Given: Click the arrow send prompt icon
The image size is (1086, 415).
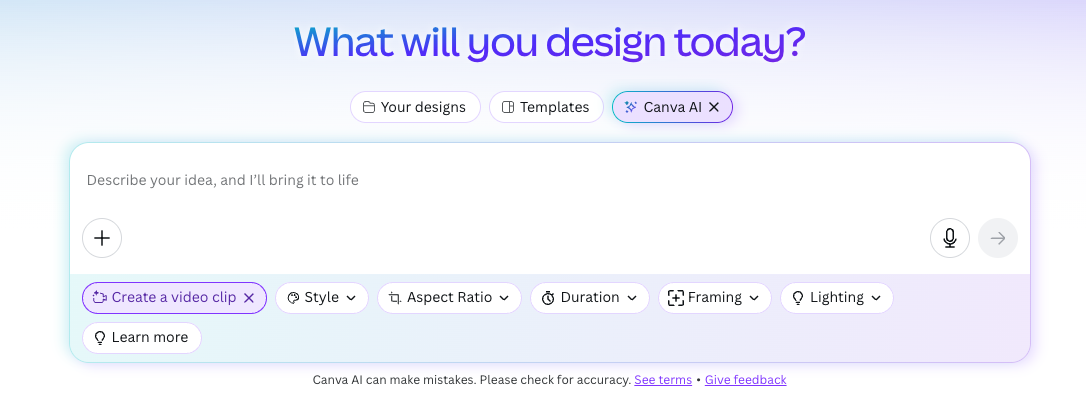Looking at the screenshot, I should point(998,238).
